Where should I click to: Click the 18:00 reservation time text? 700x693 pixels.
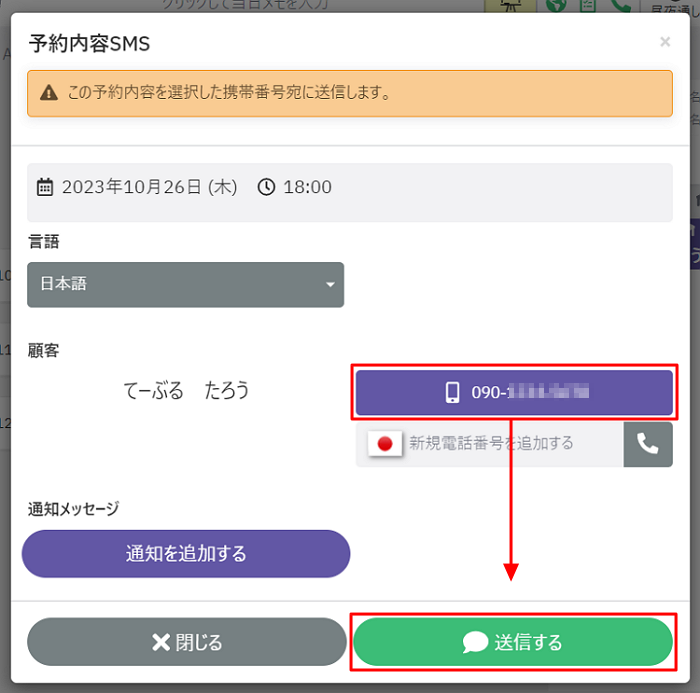[x=308, y=187]
